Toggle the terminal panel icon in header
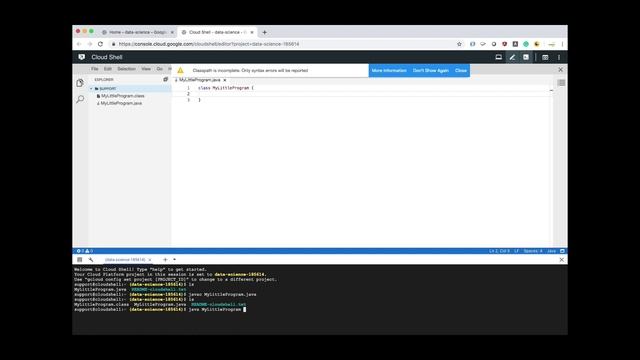The image size is (640, 360). [x=526, y=57]
